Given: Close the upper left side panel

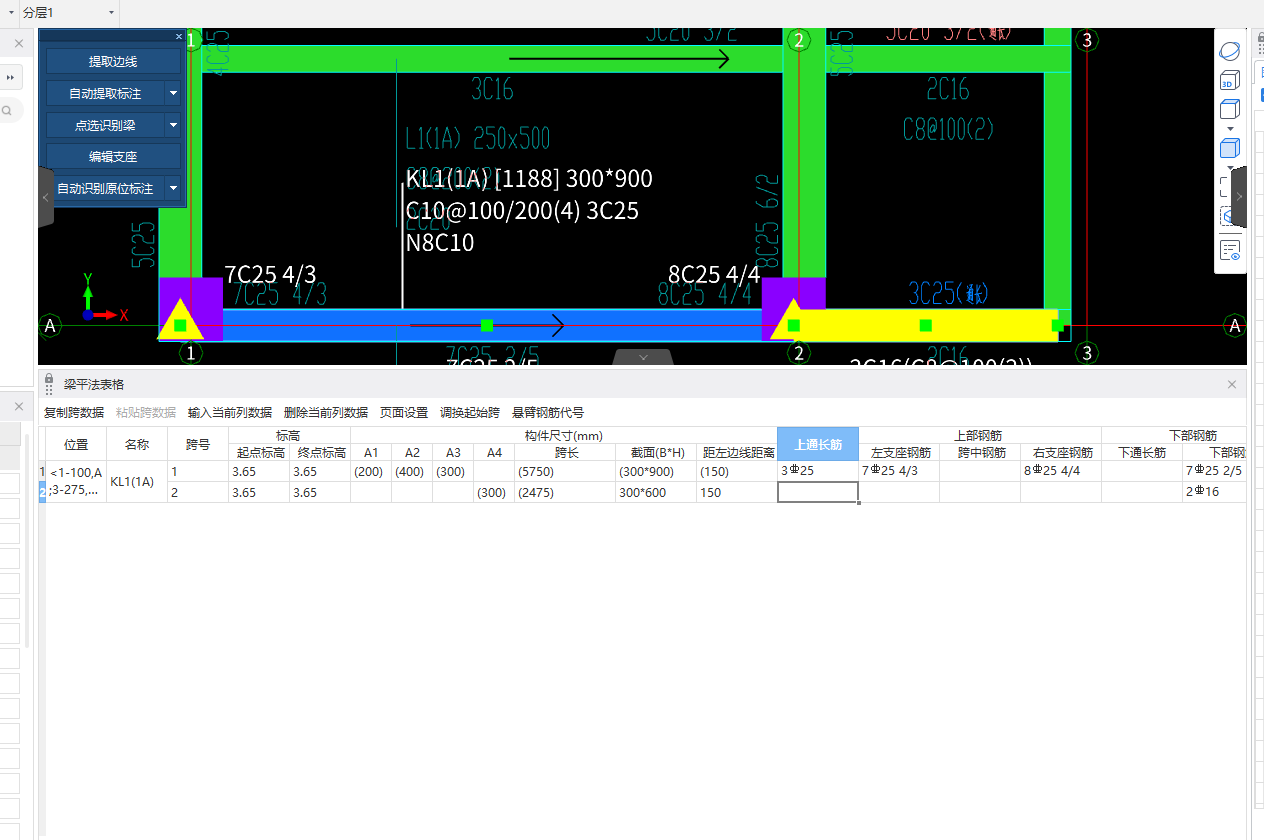Looking at the screenshot, I should [x=19, y=44].
